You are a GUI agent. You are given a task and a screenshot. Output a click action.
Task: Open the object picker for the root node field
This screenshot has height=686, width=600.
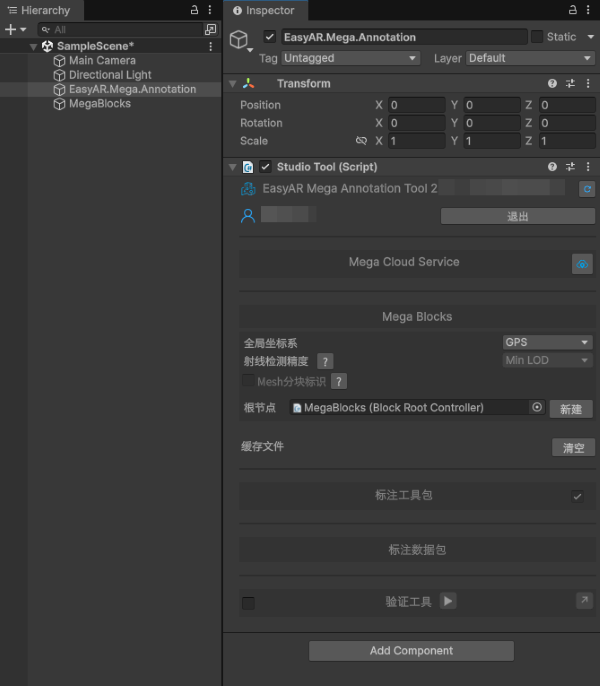coord(537,408)
